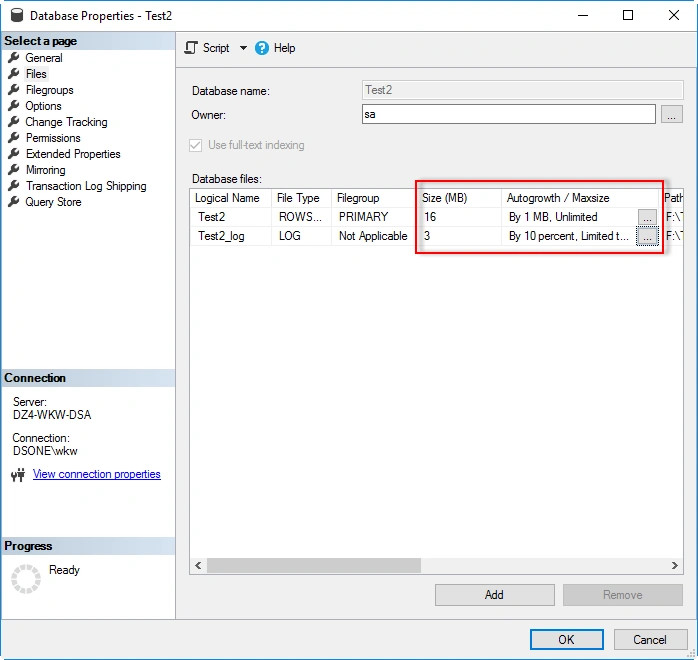Viewport: 698px width, 660px height.
Task: Click the Not Applicable filegroup cell
Action: click(374, 236)
